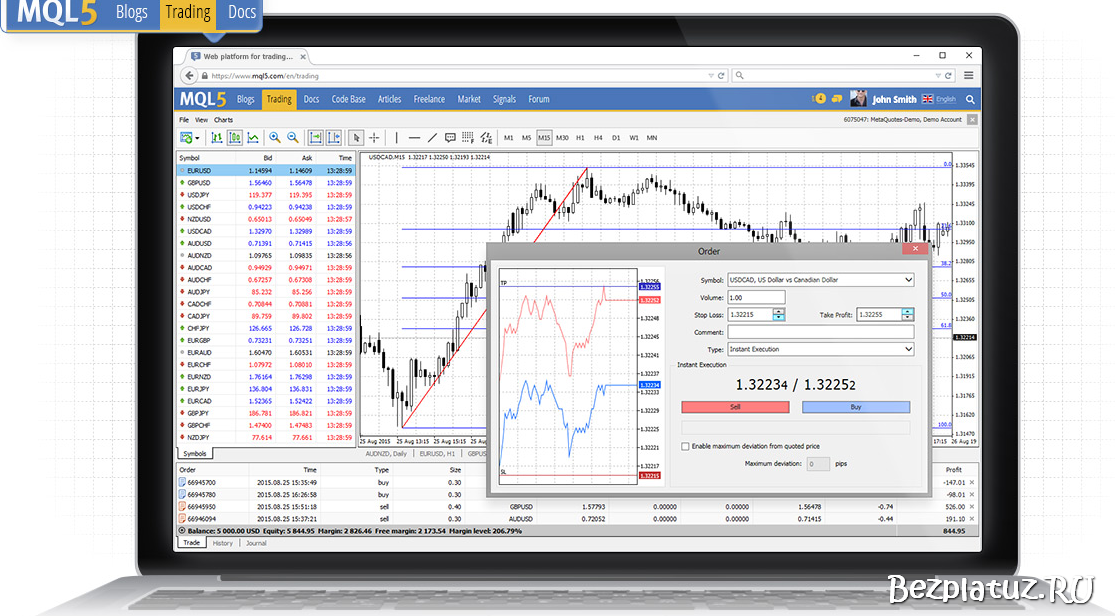Image resolution: width=1115 pixels, height=616 pixels.
Task: Click the red Sell button
Action: [735, 407]
